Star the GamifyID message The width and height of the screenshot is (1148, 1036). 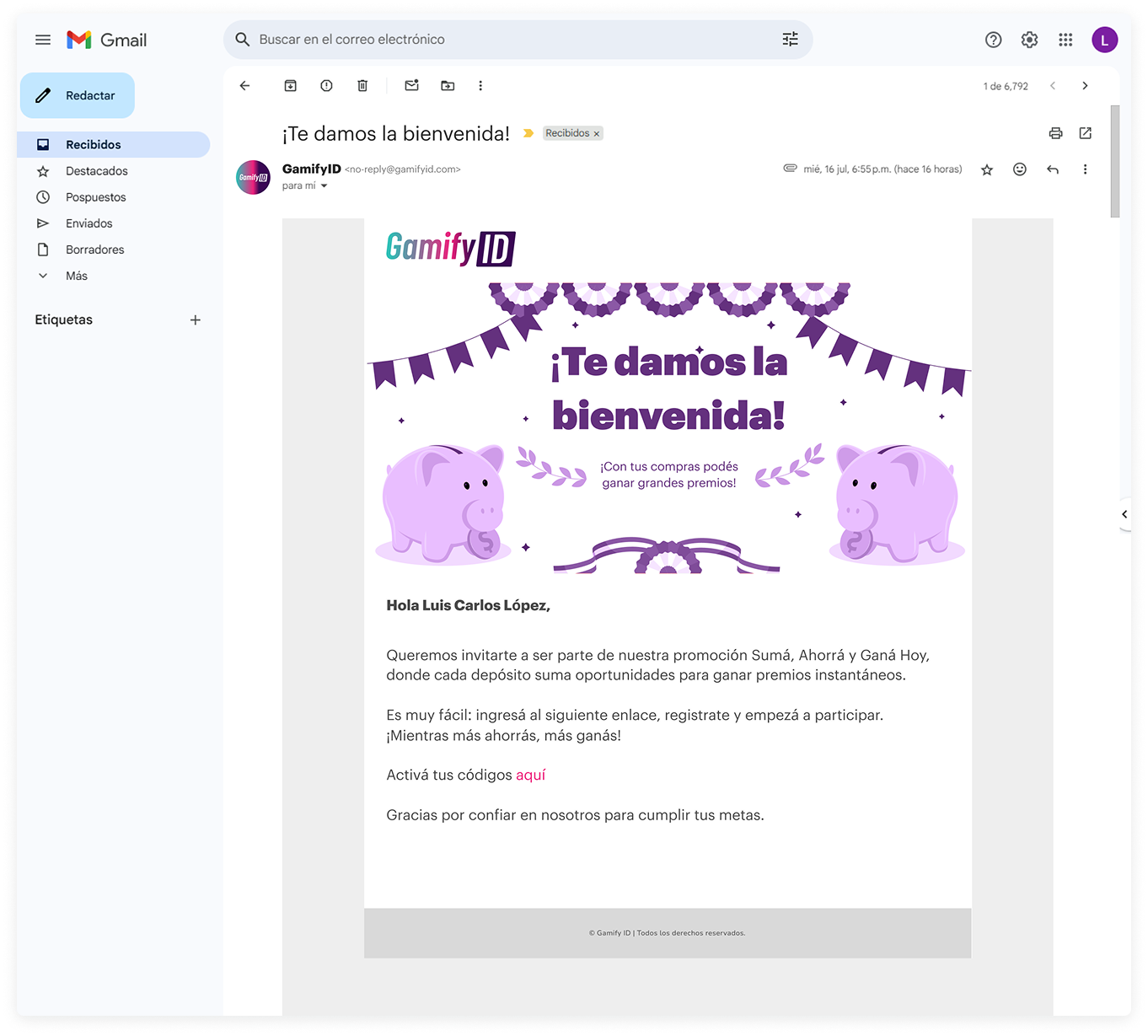[x=987, y=169]
